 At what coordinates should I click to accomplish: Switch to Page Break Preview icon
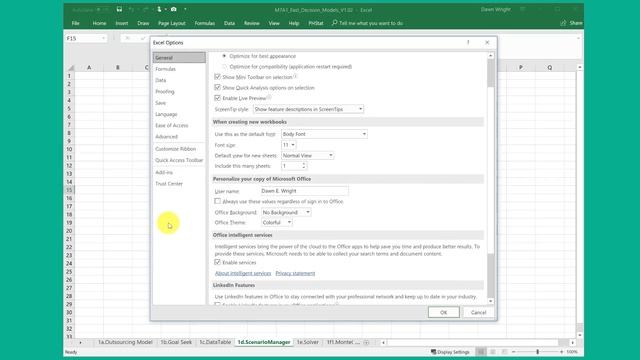(x=504, y=352)
